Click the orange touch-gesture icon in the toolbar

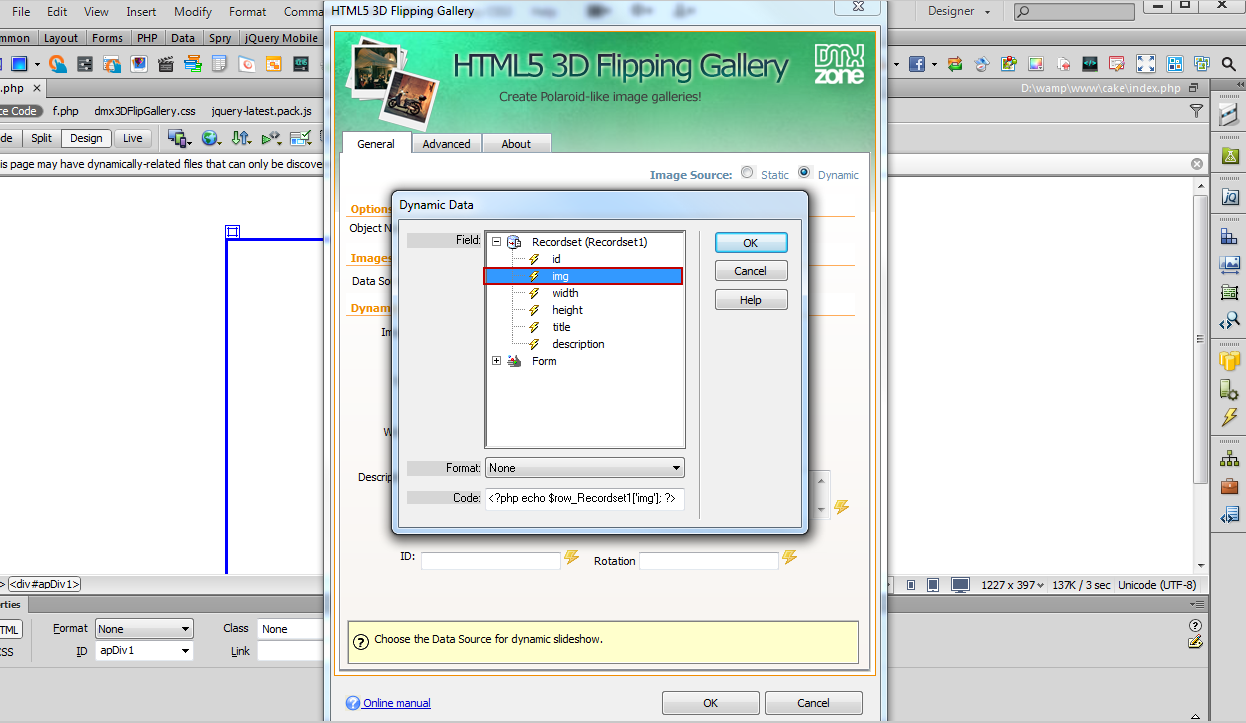coord(57,64)
